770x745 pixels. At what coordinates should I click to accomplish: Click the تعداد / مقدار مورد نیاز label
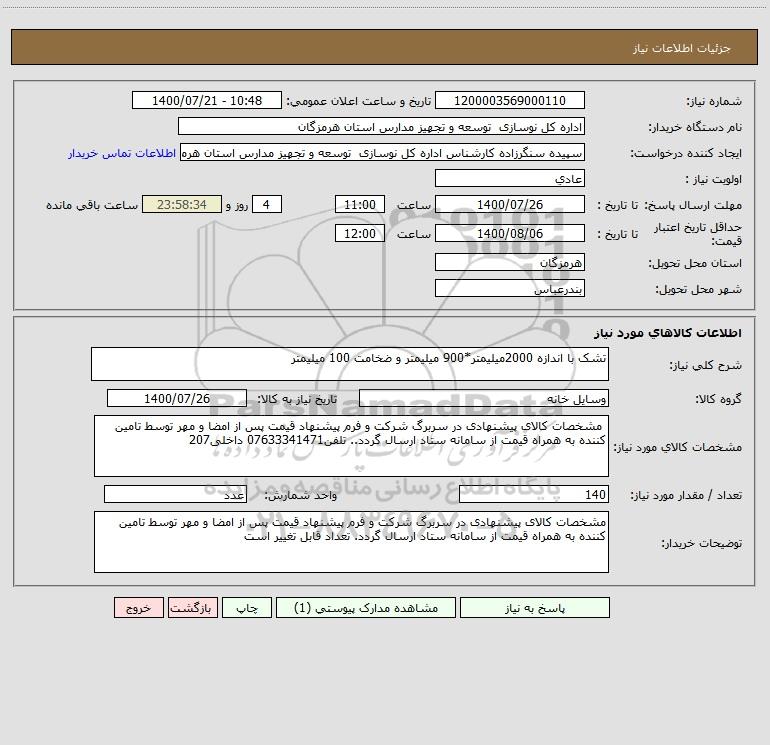(x=686, y=496)
